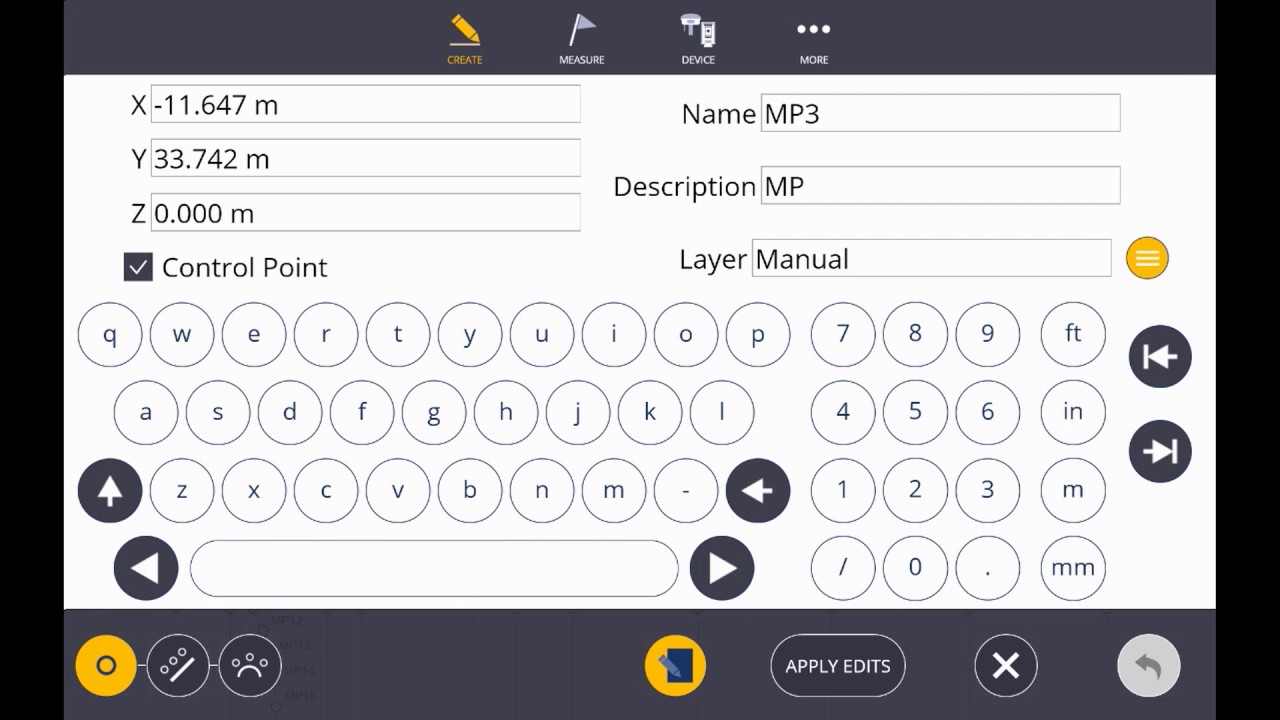Viewport: 1280px width, 720px height.
Task: Open the Measure flag menu
Action: pos(581,38)
